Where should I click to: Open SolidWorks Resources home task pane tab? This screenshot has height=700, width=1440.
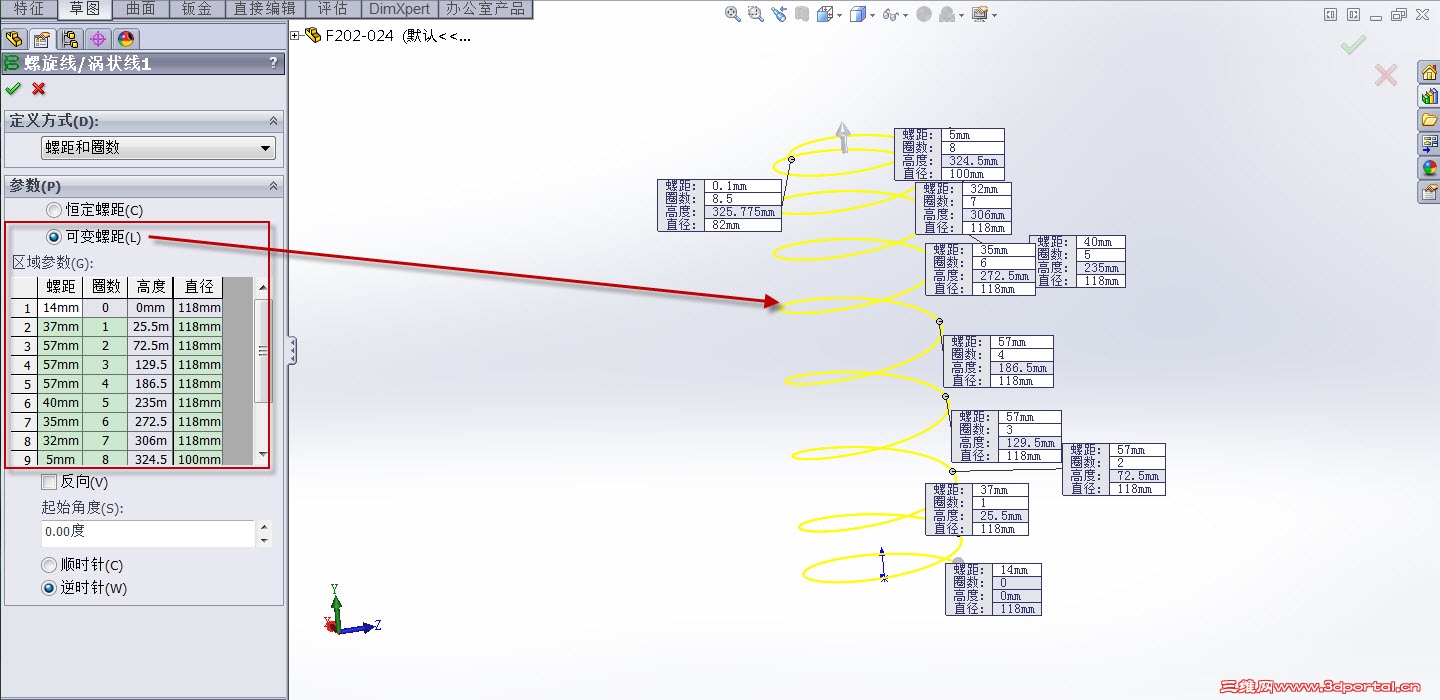pyautogui.click(x=1429, y=72)
